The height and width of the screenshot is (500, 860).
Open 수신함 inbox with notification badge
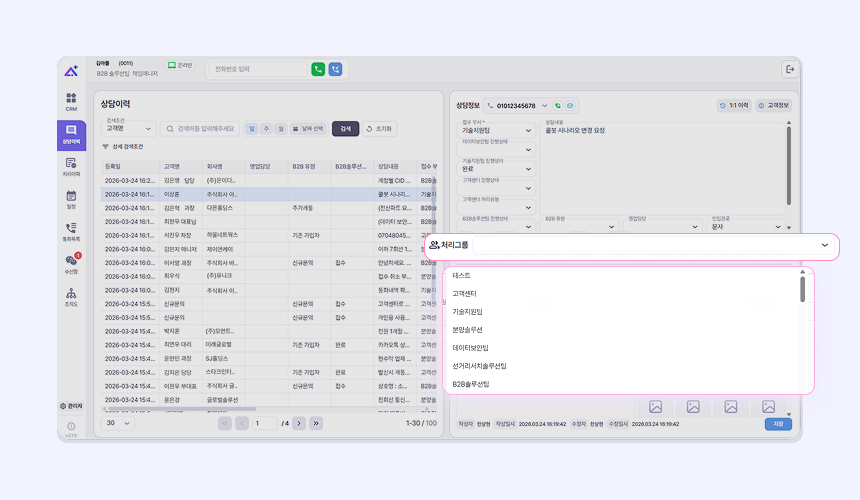71,264
